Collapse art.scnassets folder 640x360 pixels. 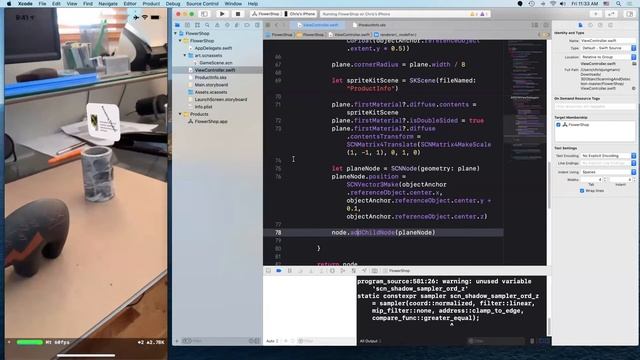(185, 56)
